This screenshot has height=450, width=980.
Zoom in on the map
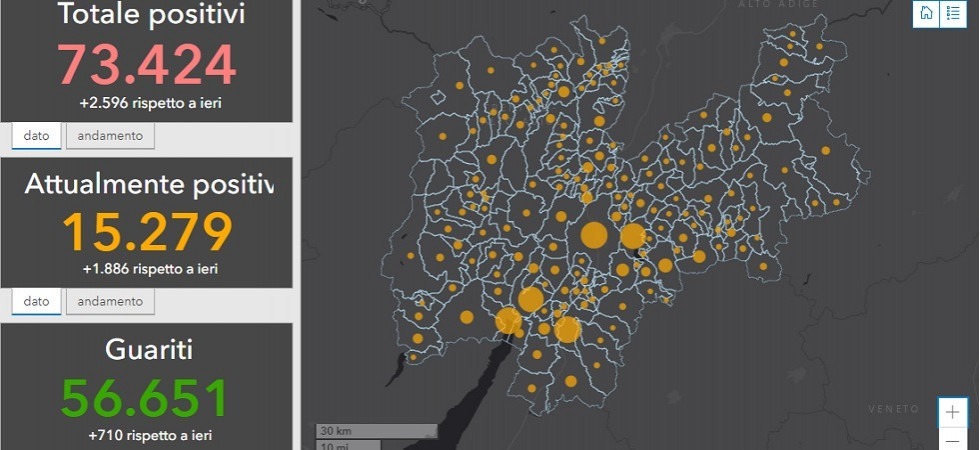point(952,412)
